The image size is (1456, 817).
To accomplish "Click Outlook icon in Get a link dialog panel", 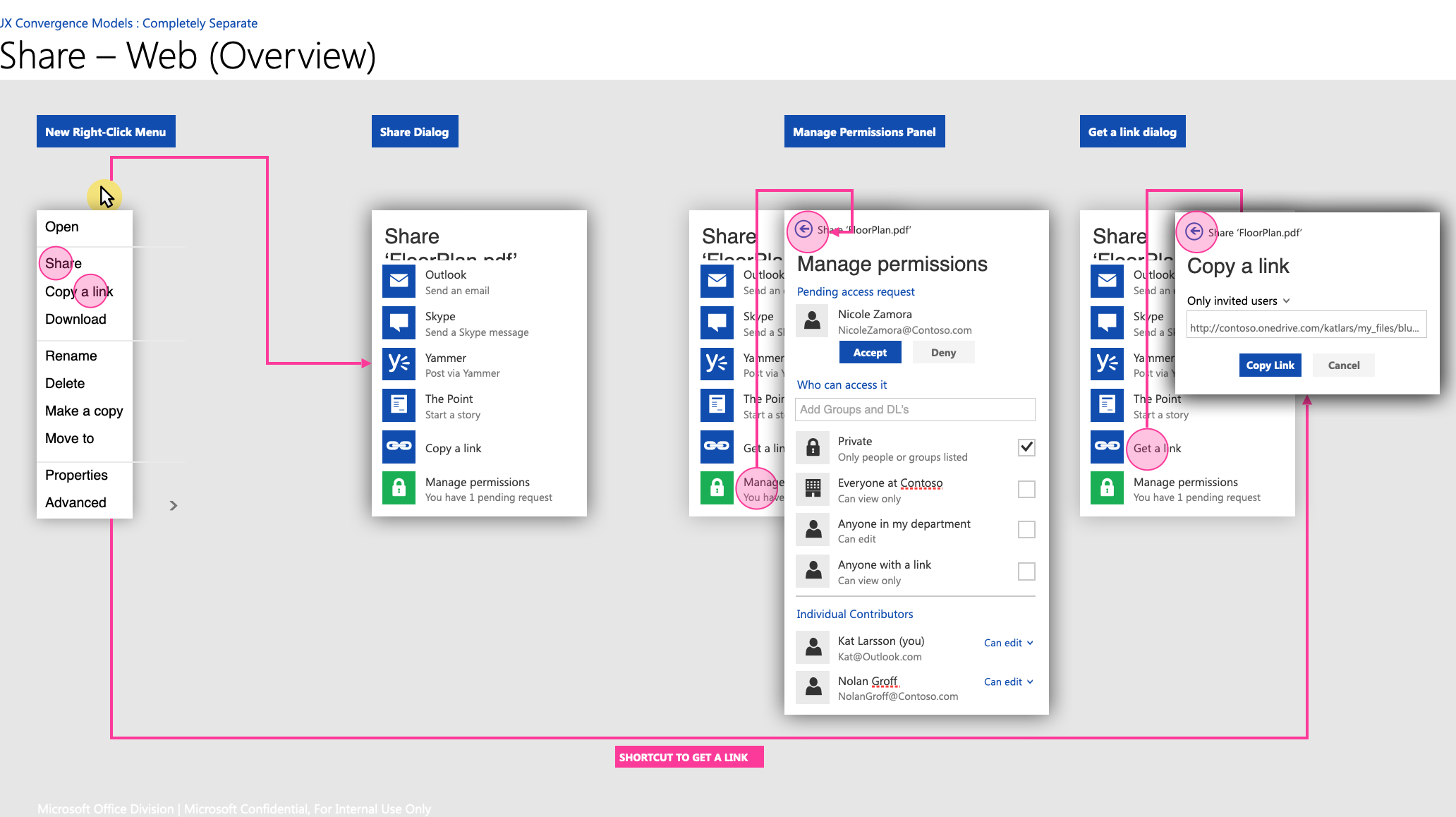I will (1107, 281).
